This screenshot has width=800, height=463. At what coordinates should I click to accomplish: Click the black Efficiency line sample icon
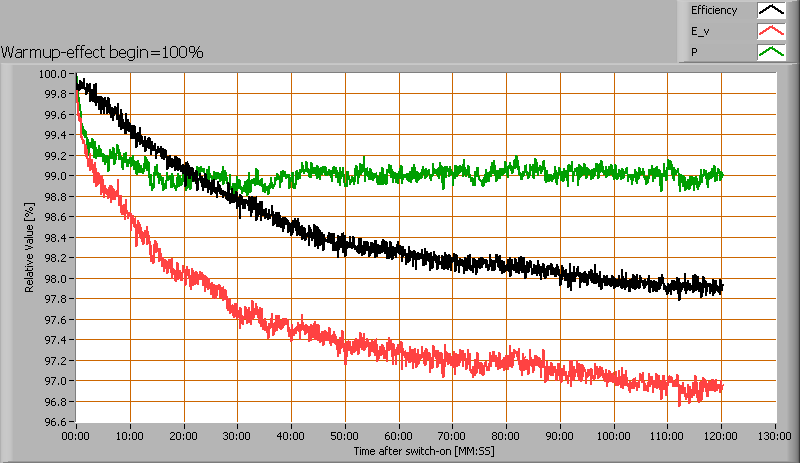point(770,11)
